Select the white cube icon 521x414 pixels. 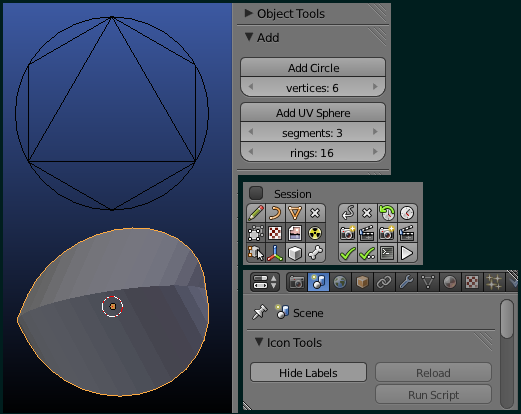[295, 253]
